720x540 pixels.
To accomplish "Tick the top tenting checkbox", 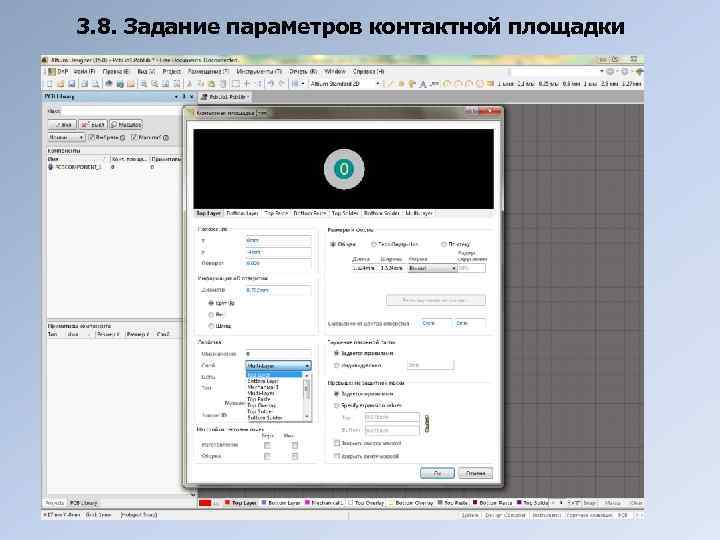I will click(337, 443).
